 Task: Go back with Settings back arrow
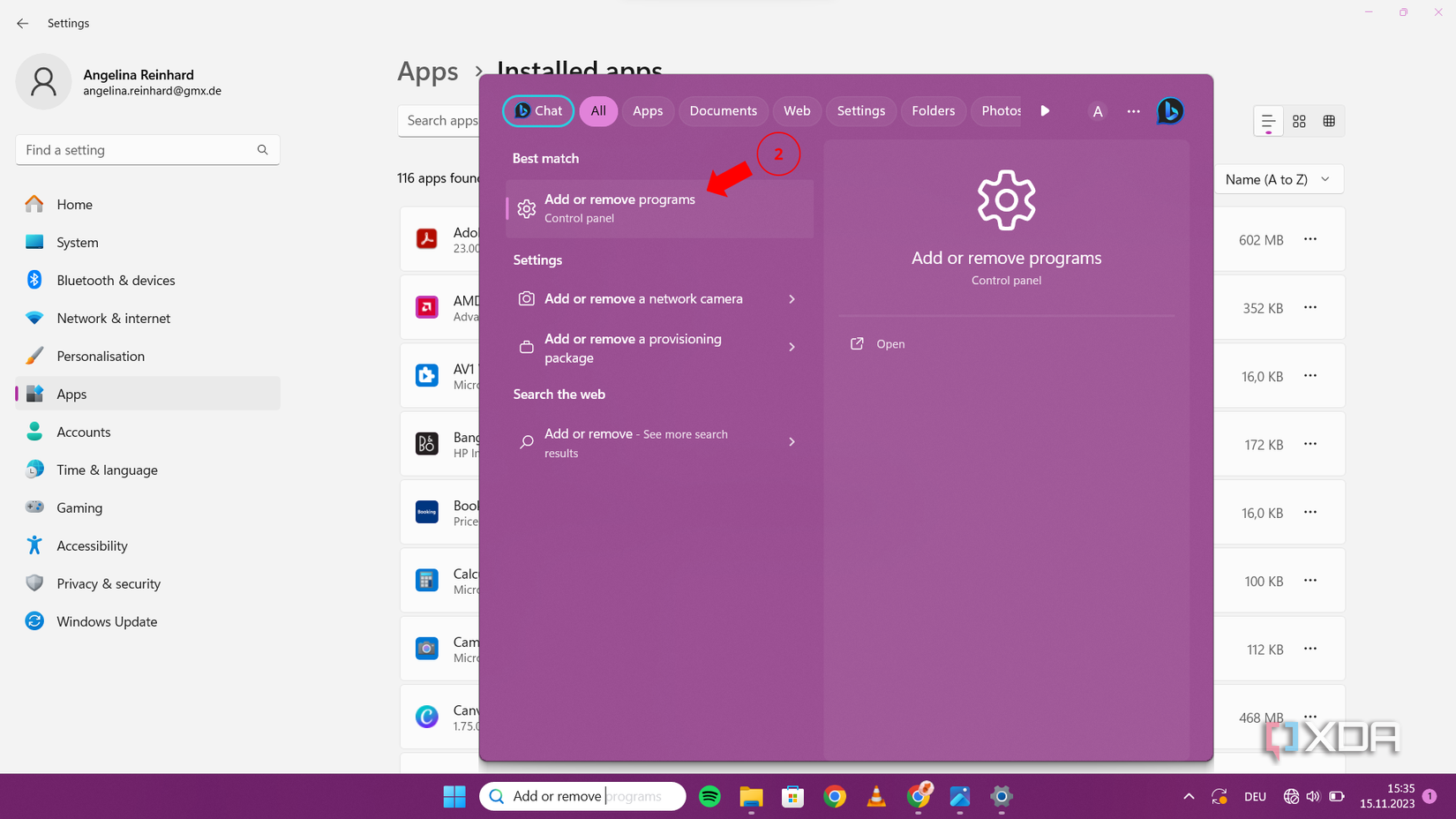pos(23,23)
